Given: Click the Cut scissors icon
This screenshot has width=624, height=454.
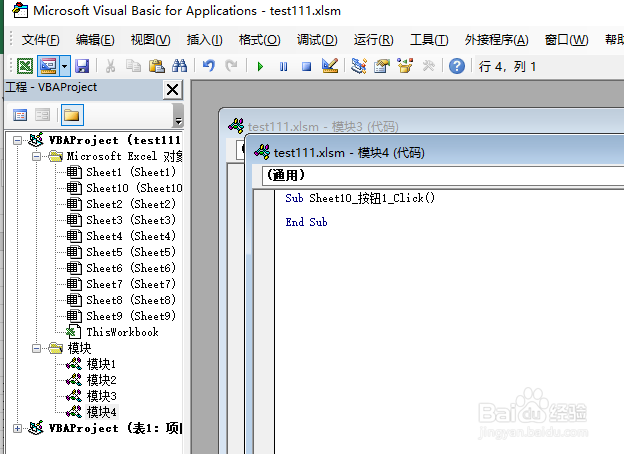Looking at the screenshot, I should point(110,66).
